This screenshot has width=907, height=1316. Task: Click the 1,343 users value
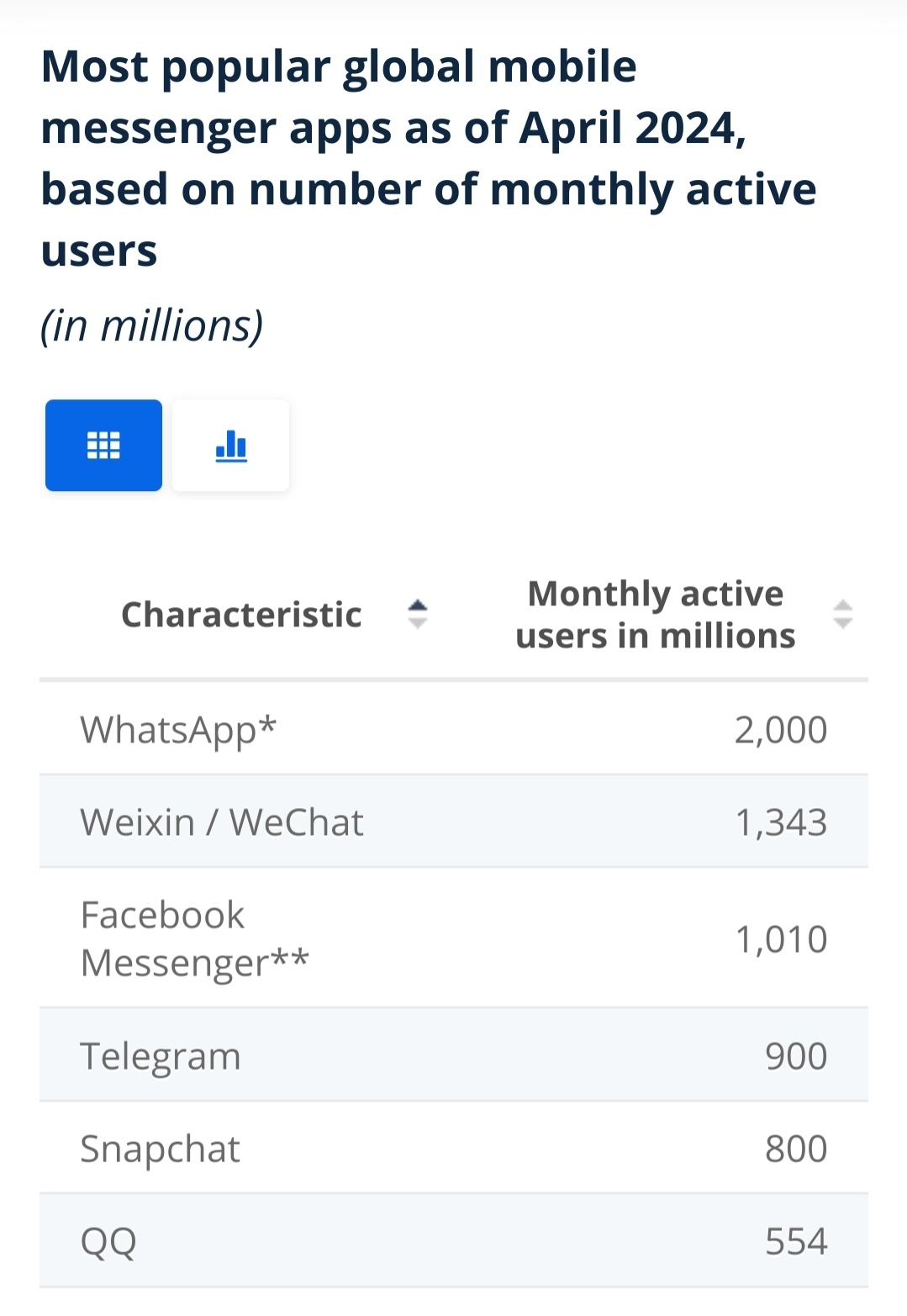point(781,822)
